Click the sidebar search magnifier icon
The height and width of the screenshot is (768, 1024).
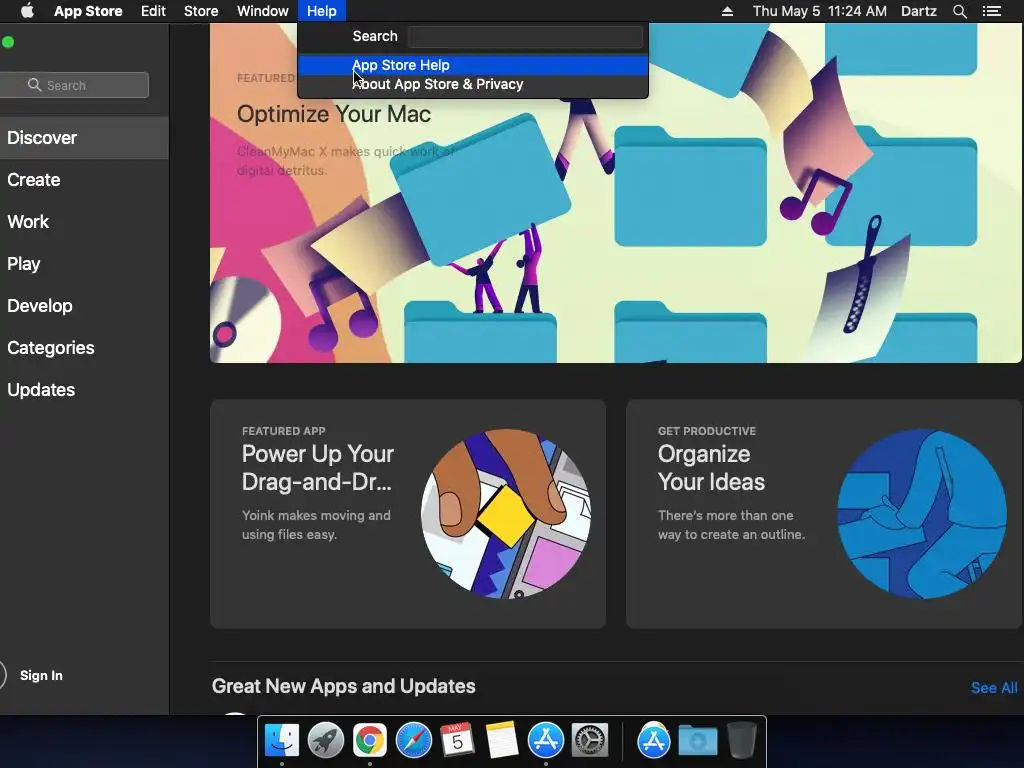[35, 85]
